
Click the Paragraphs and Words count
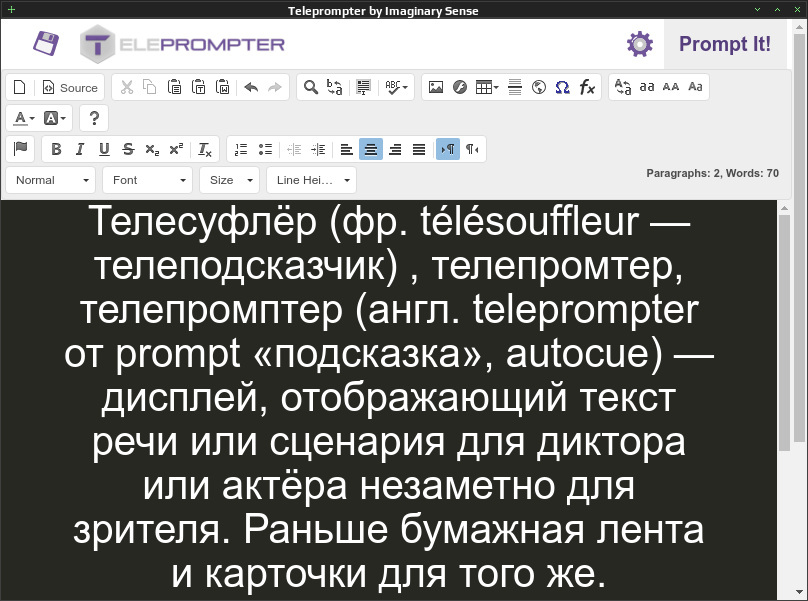712,173
